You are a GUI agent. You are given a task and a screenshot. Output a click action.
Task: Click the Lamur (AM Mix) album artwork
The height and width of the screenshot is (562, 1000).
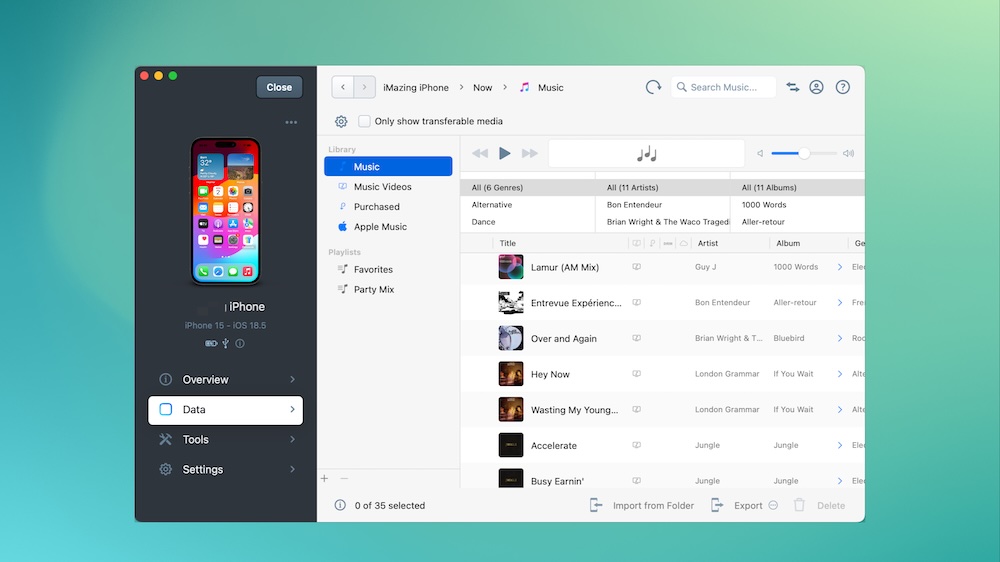click(510, 267)
